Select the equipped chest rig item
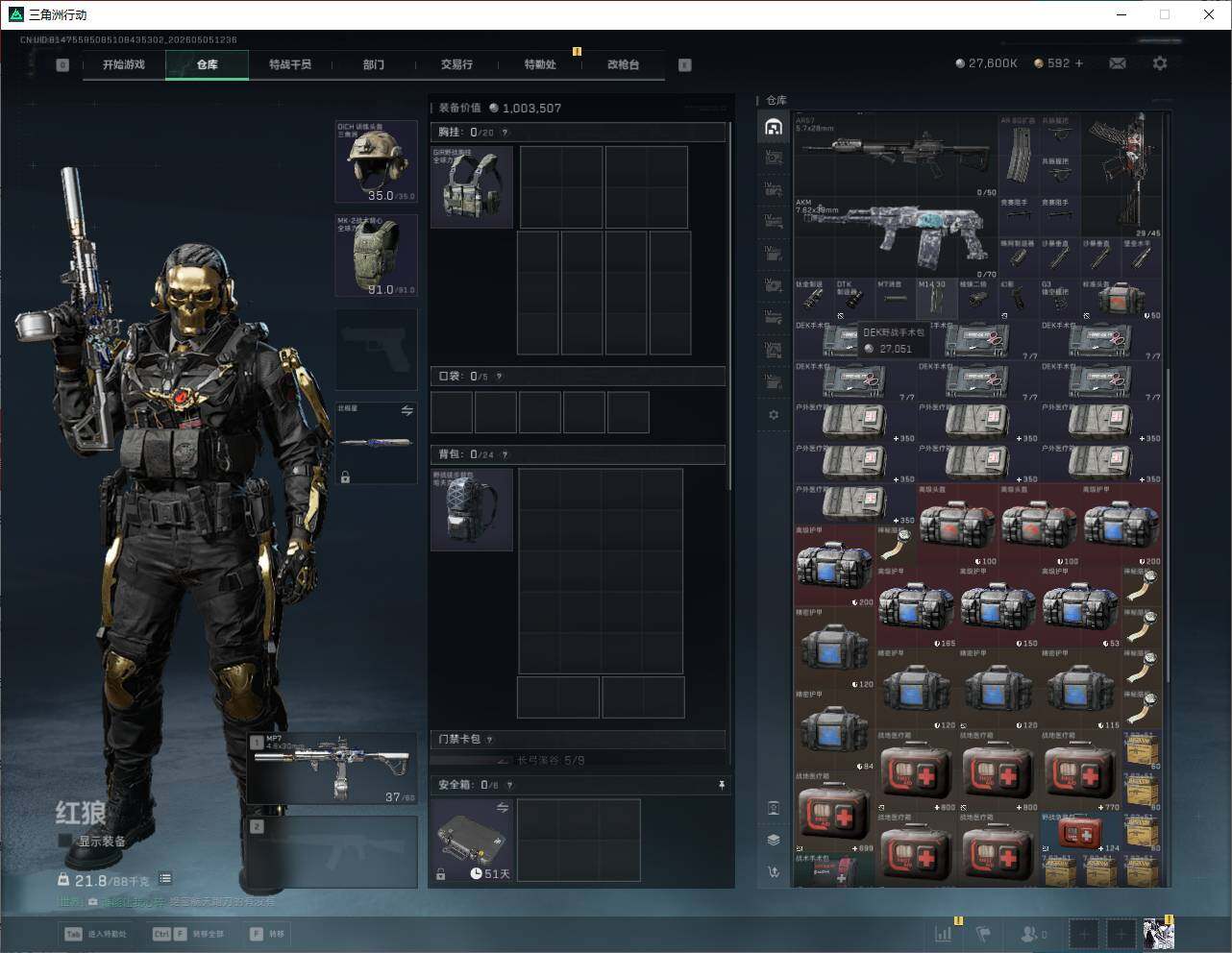Viewport: 1232px width, 953px height. 472,186
